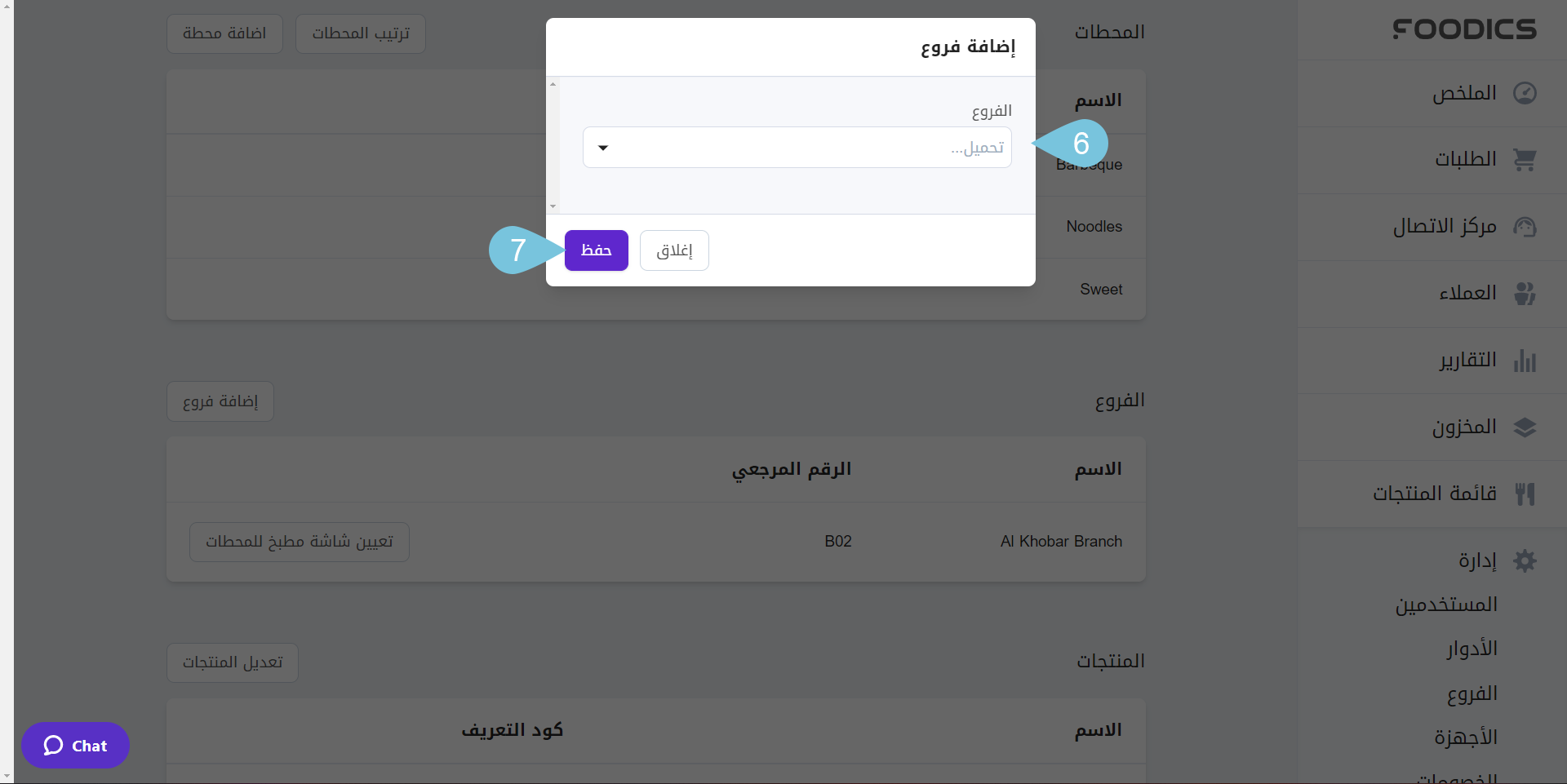Close the dialog with إغلاق button
This screenshot has width=1567, height=784.
674,250
